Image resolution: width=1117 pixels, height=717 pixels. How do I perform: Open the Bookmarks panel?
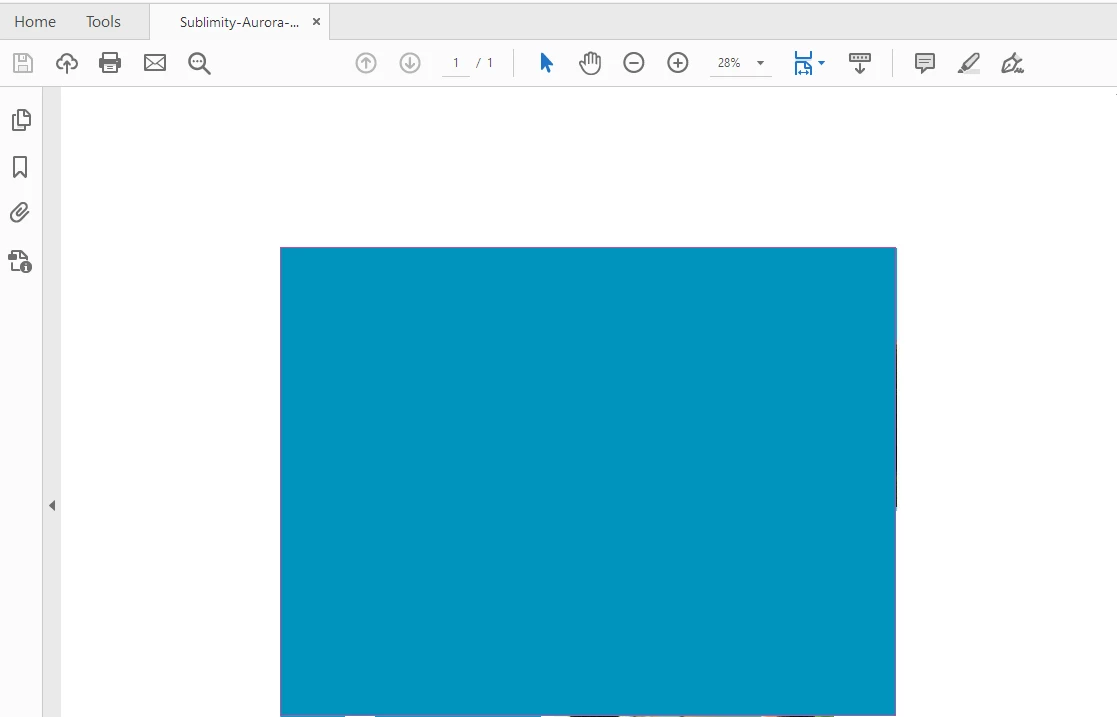tap(20, 167)
